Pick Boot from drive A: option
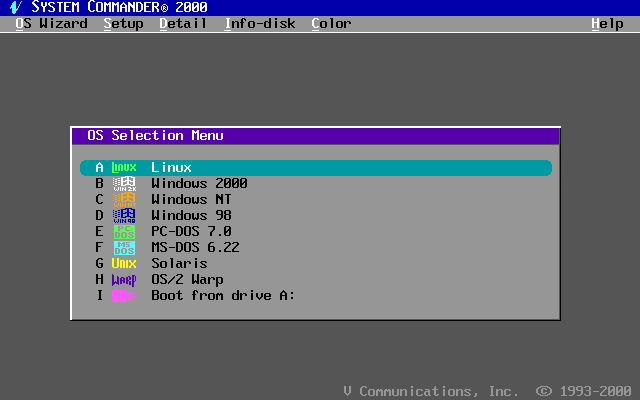The height and width of the screenshot is (400, 640). click(x=223, y=296)
